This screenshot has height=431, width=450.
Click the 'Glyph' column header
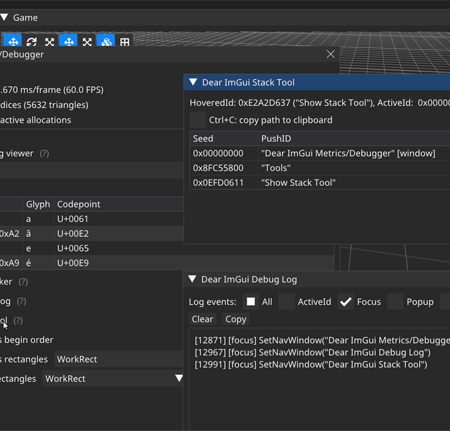[x=38, y=204]
